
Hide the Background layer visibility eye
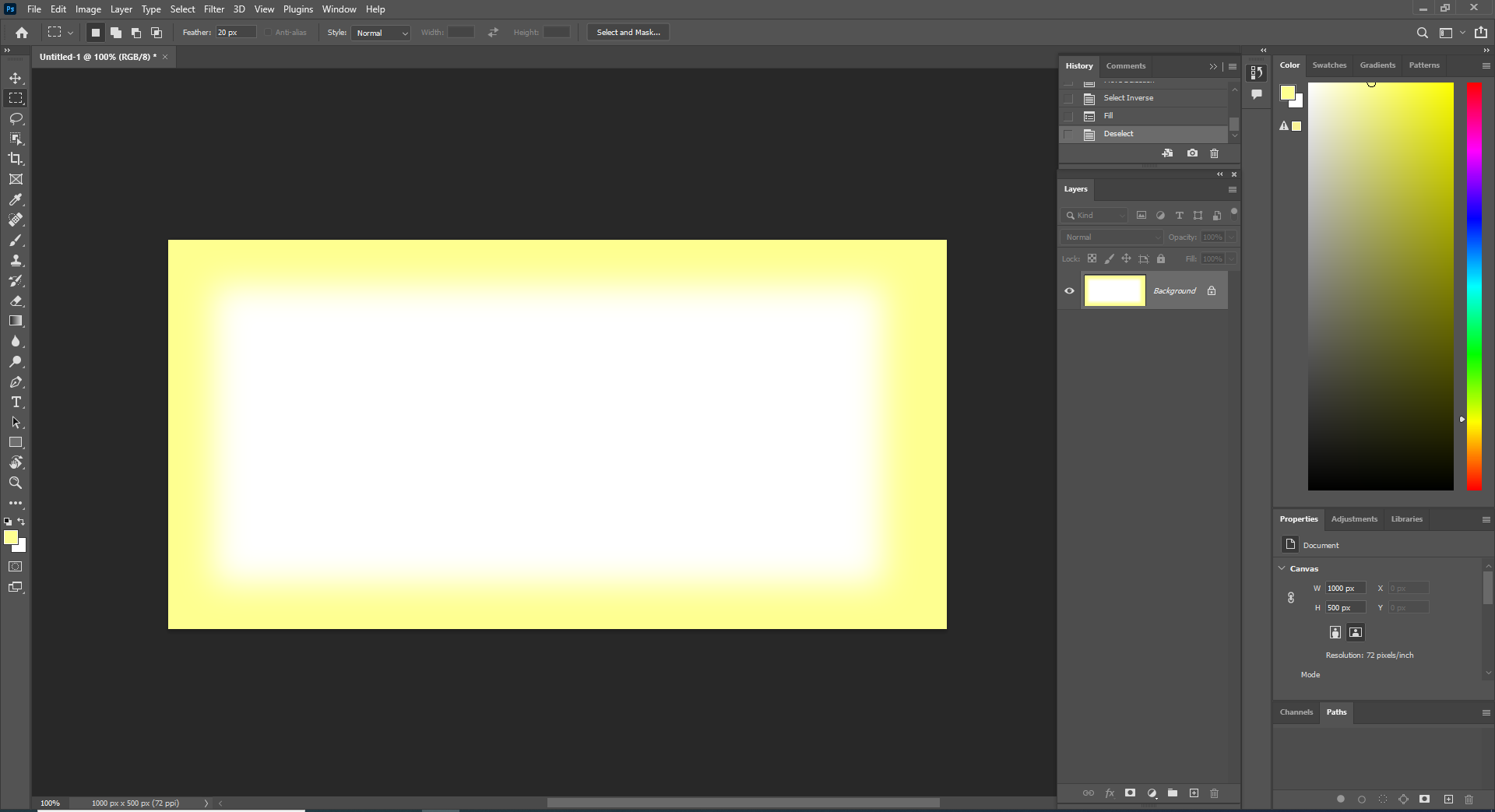click(x=1069, y=291)
